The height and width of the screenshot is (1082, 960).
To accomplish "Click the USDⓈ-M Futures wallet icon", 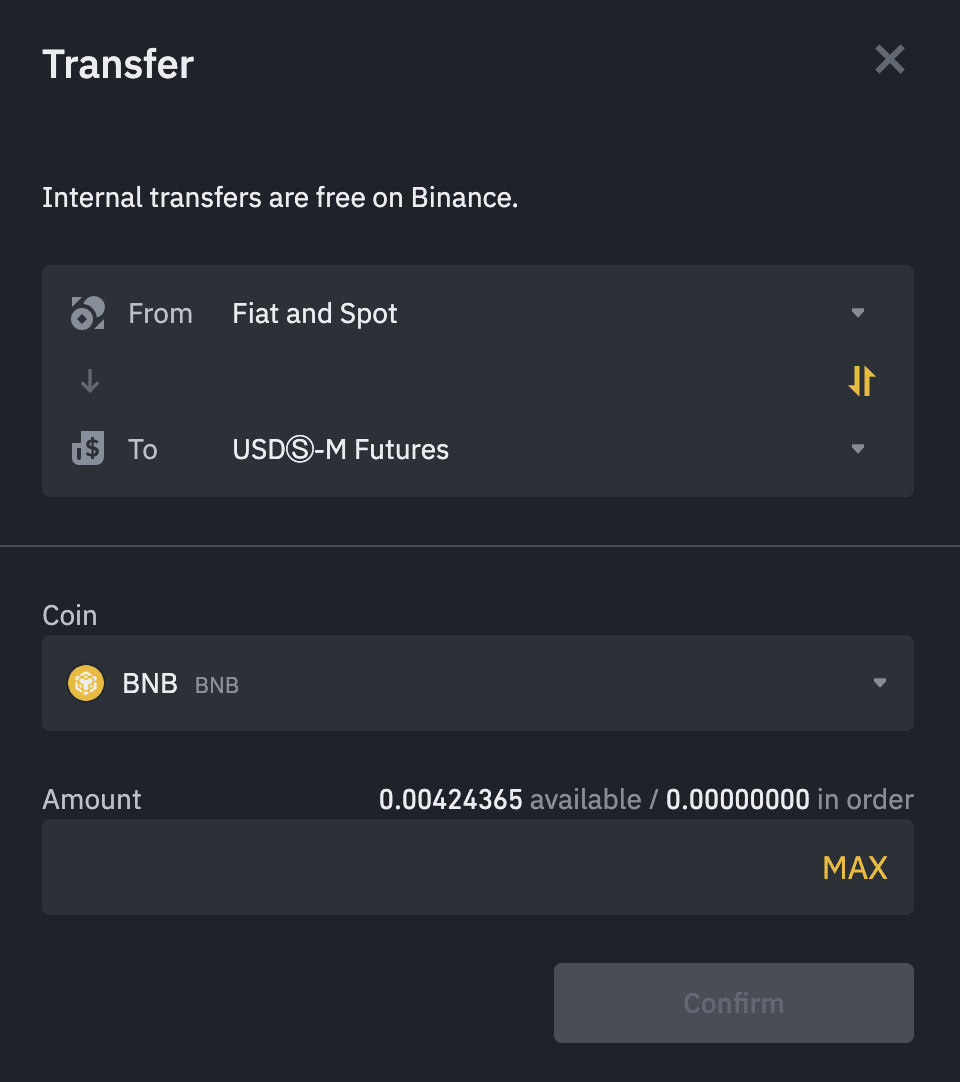I will click(x=87, y=448).
